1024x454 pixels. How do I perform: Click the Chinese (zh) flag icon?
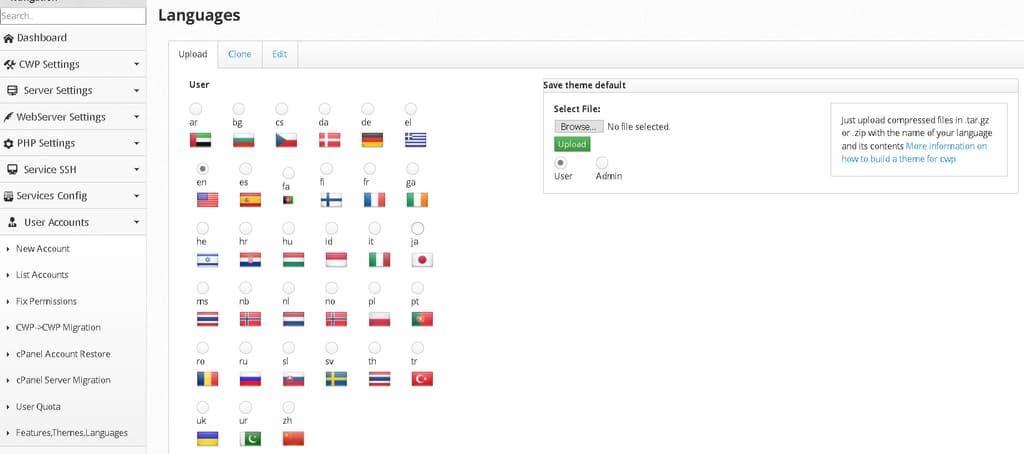tap(293, 438)
